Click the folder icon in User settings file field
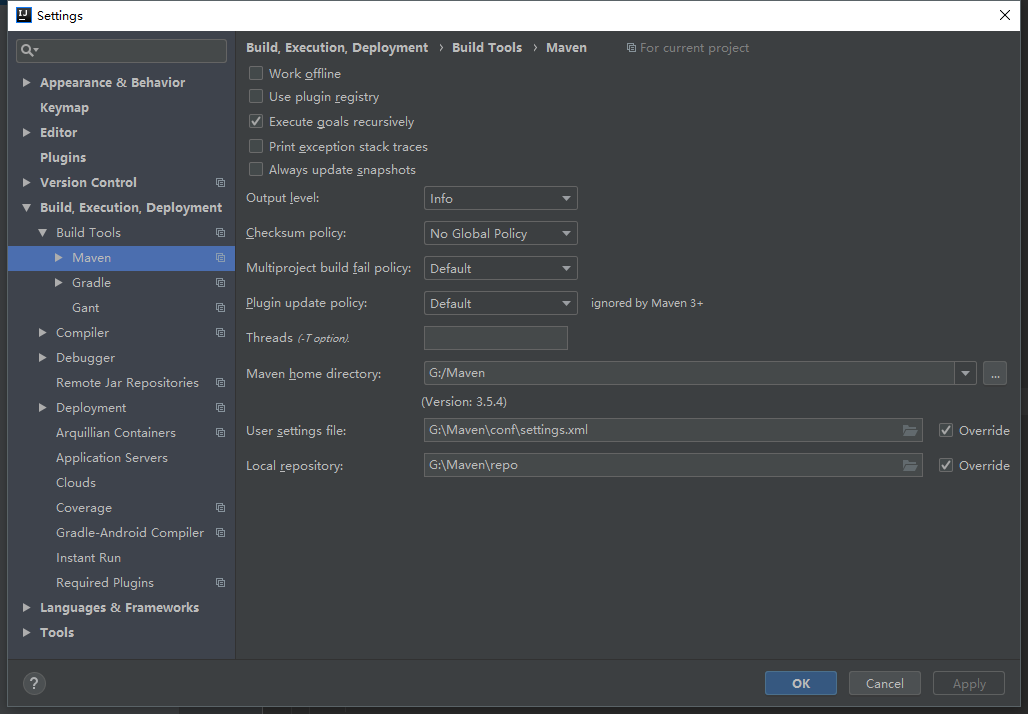The width and height of the screenshot is (1028, 714). coord(909,430)
